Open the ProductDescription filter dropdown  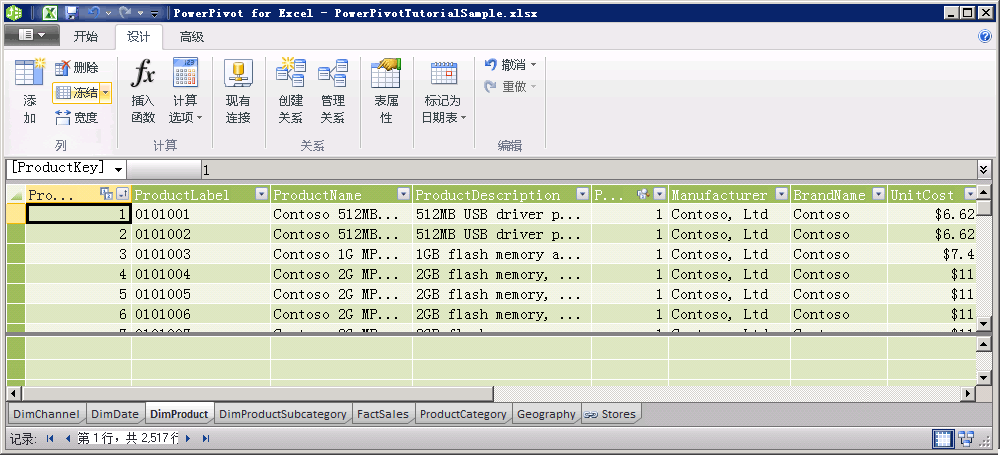[582, 195]
